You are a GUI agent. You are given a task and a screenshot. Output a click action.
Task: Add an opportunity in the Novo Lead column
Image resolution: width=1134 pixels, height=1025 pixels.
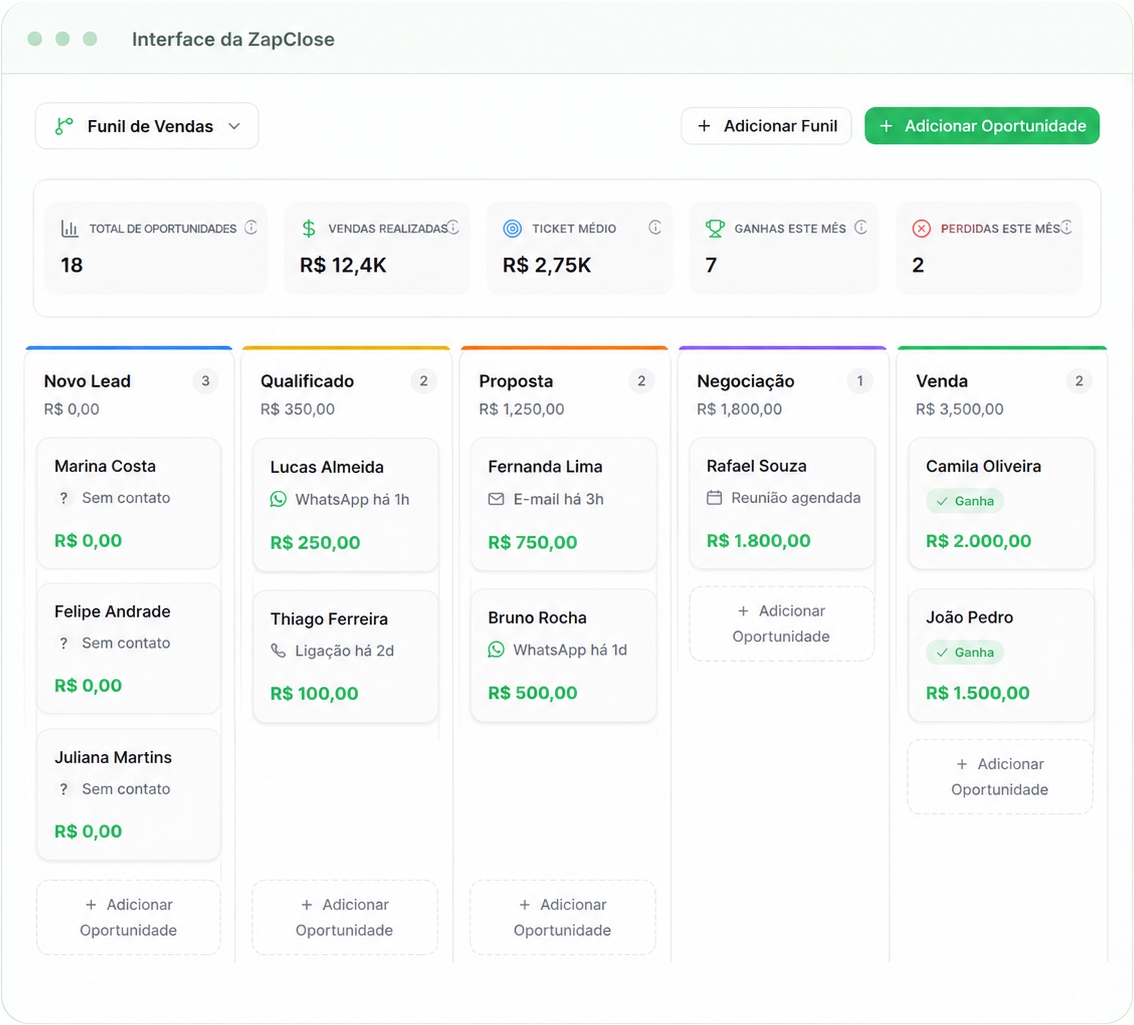pos(129,917)
